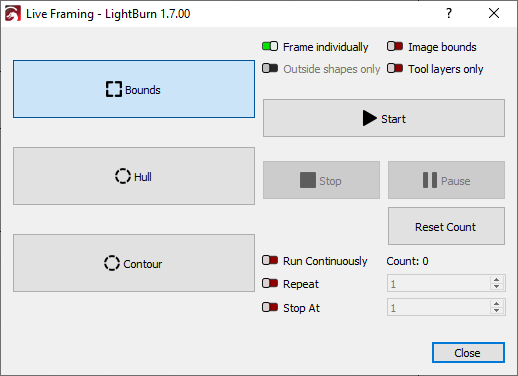Disable the Frame individually toggle
Image resolution: width=518 pixels, height=376 pixels.
tap(270, 46)
